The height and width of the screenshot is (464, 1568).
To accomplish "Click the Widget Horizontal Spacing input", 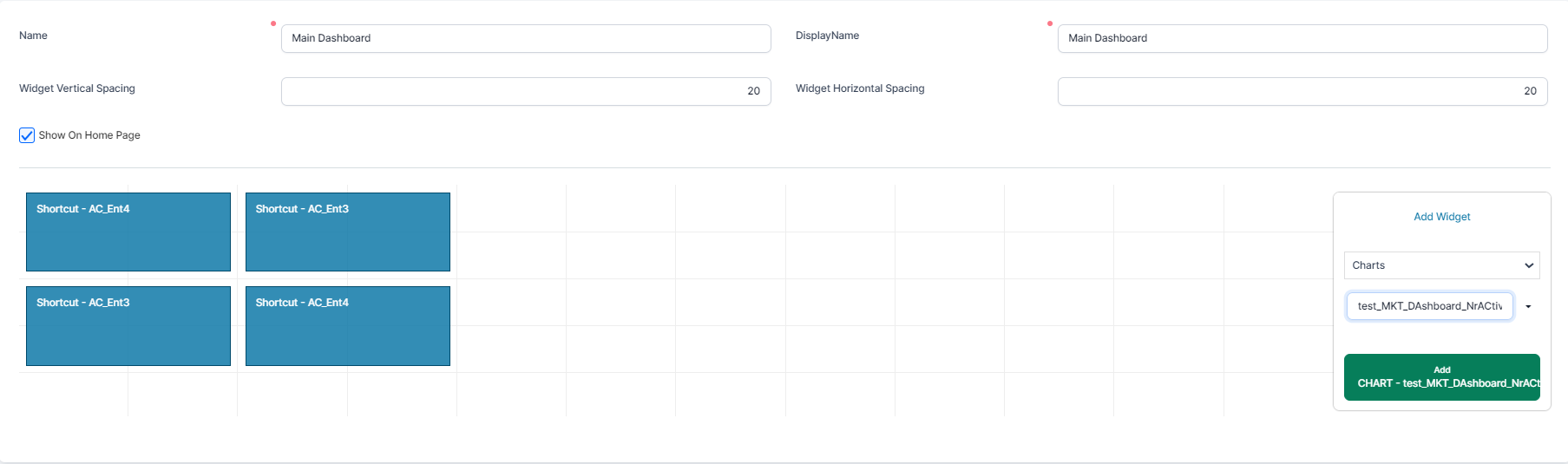I will click(1302, 91).
